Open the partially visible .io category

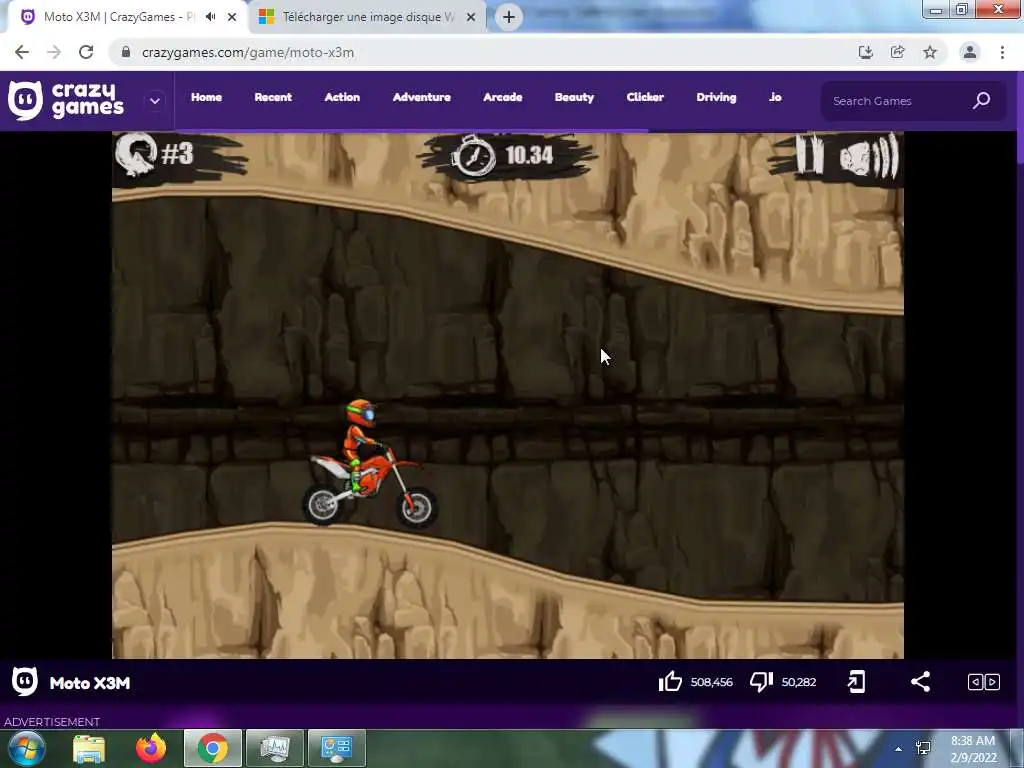775,97
